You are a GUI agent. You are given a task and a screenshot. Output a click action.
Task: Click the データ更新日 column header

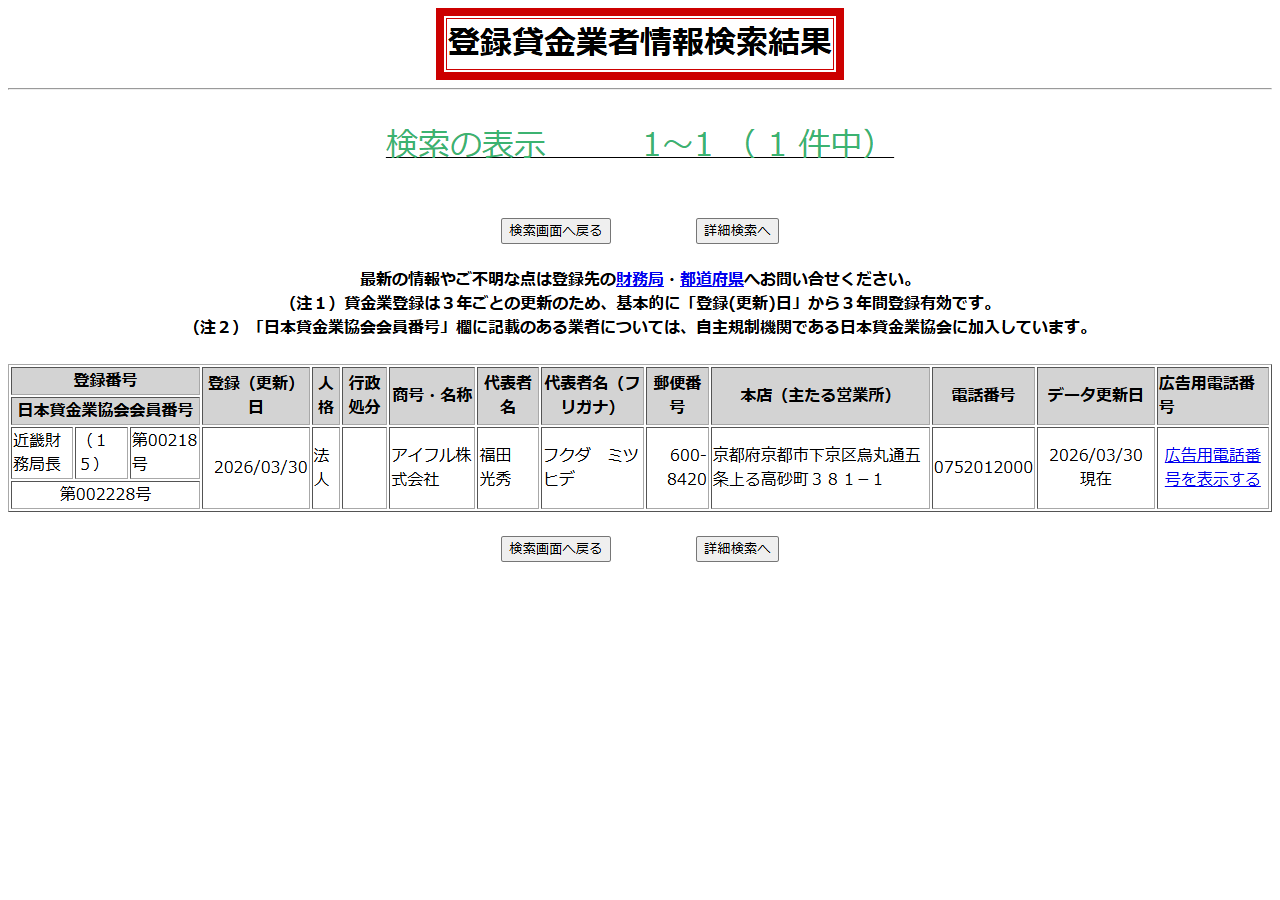[1096, 396]
